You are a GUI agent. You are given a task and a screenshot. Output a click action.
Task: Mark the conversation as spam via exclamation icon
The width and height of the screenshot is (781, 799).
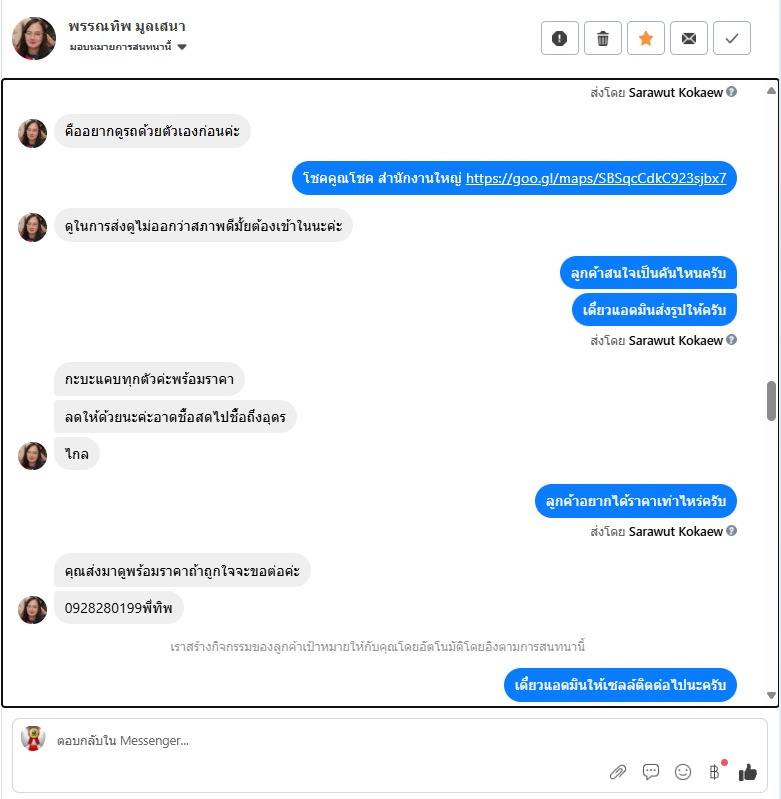(559, 38)
